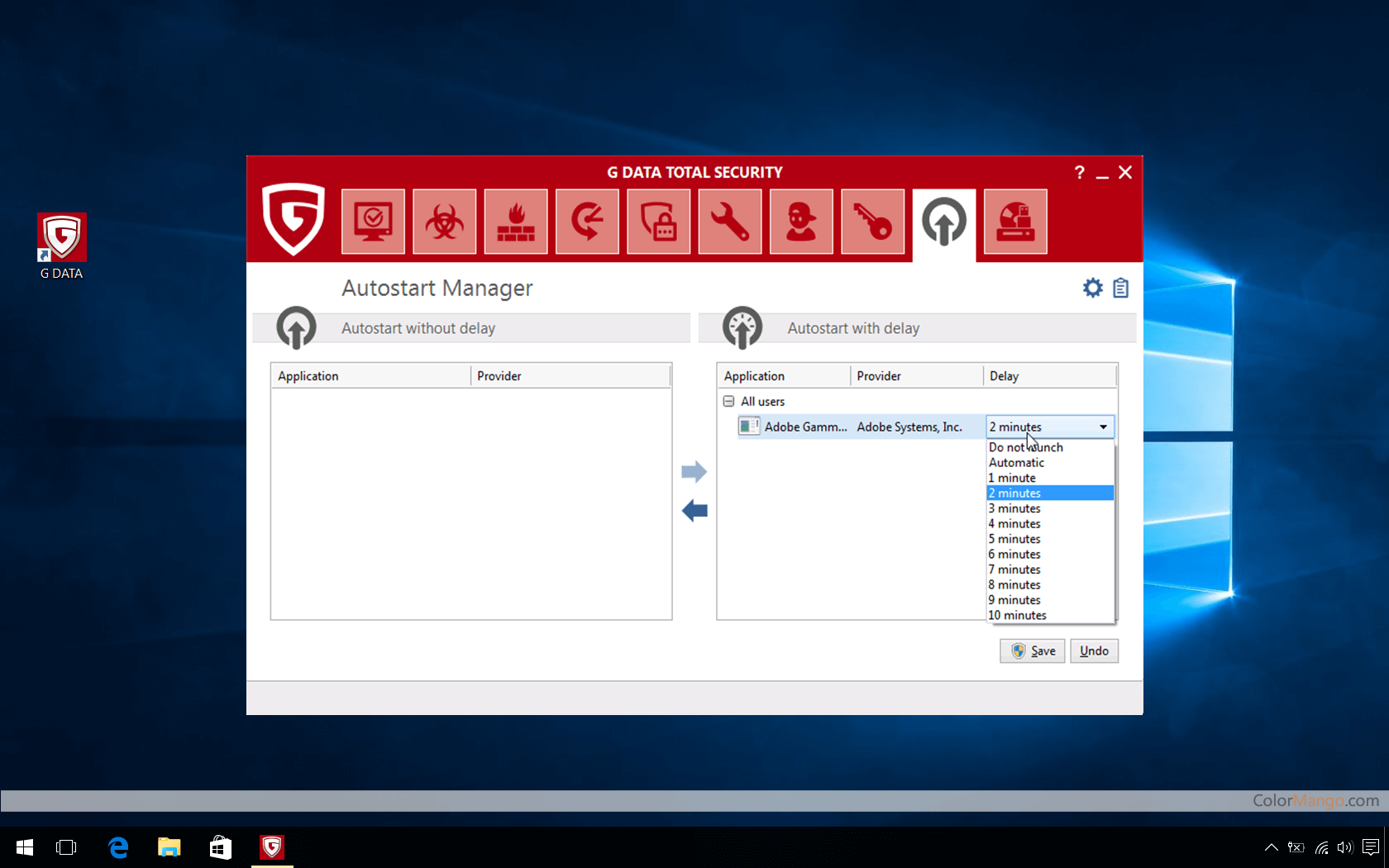Click the 'Autostart without delay' arrow icon

point(296,327)
